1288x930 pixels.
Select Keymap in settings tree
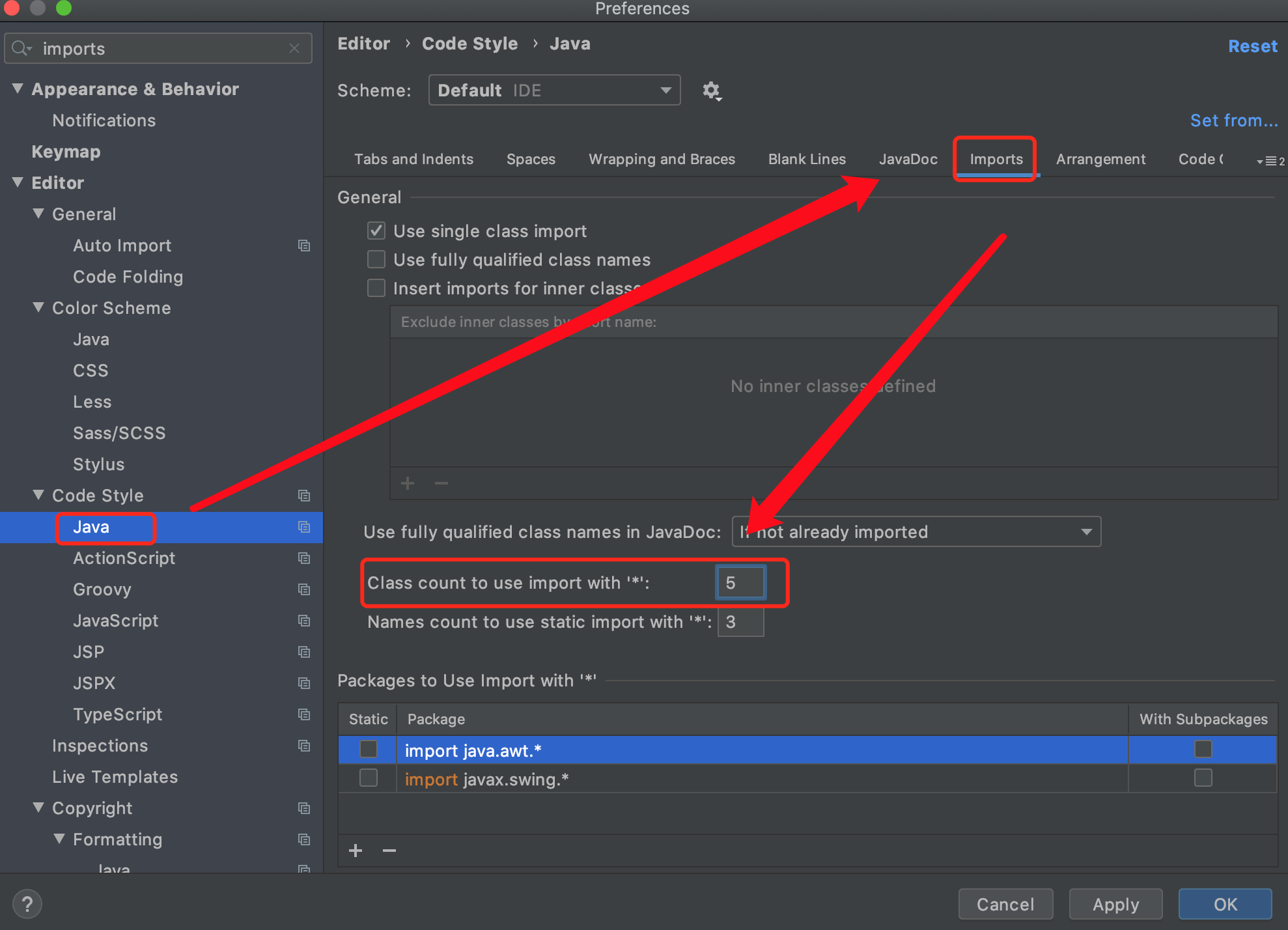66,152
